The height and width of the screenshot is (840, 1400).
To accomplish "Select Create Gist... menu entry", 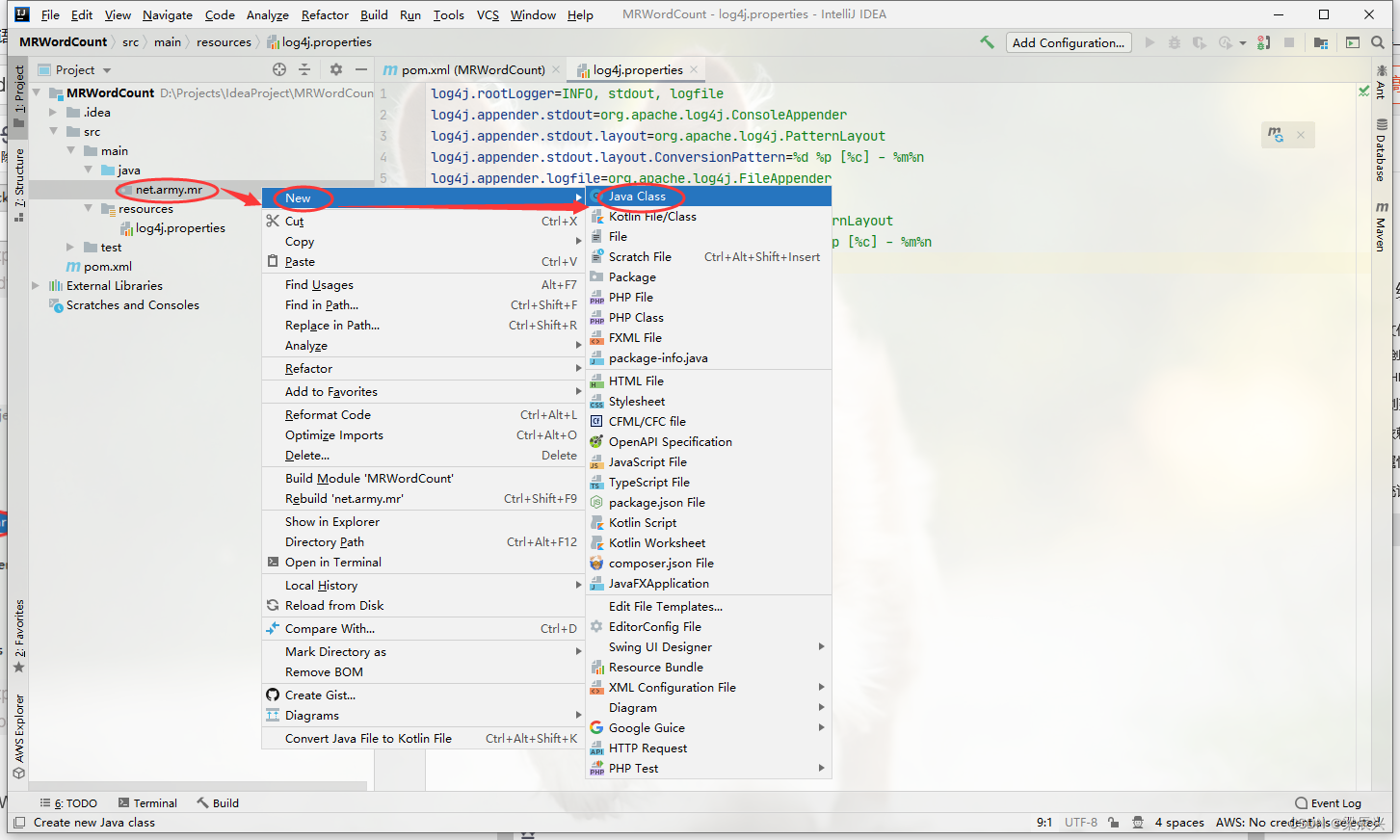I will (423, 696).
